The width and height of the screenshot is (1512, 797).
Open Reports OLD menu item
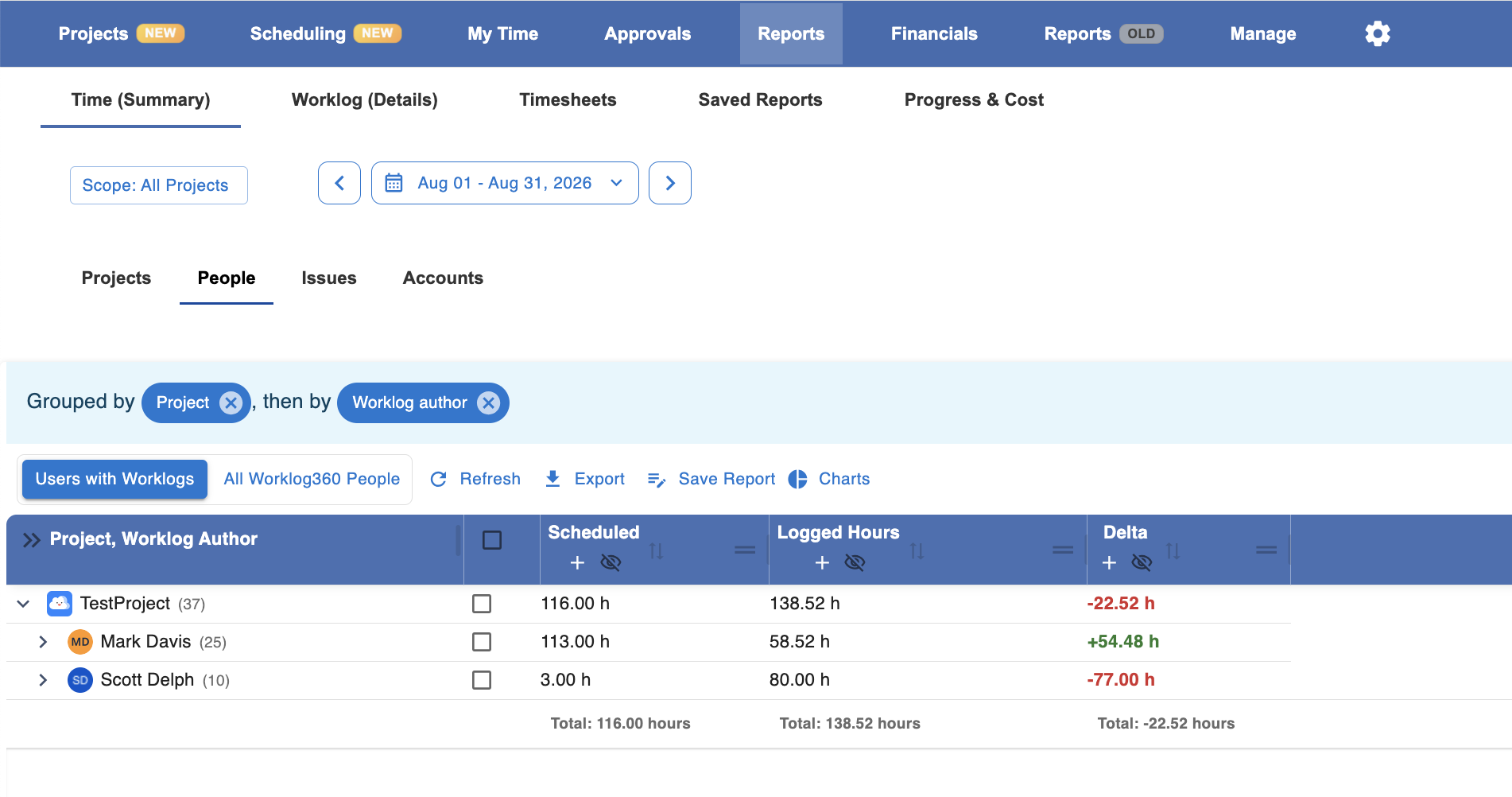point(1103,33)
